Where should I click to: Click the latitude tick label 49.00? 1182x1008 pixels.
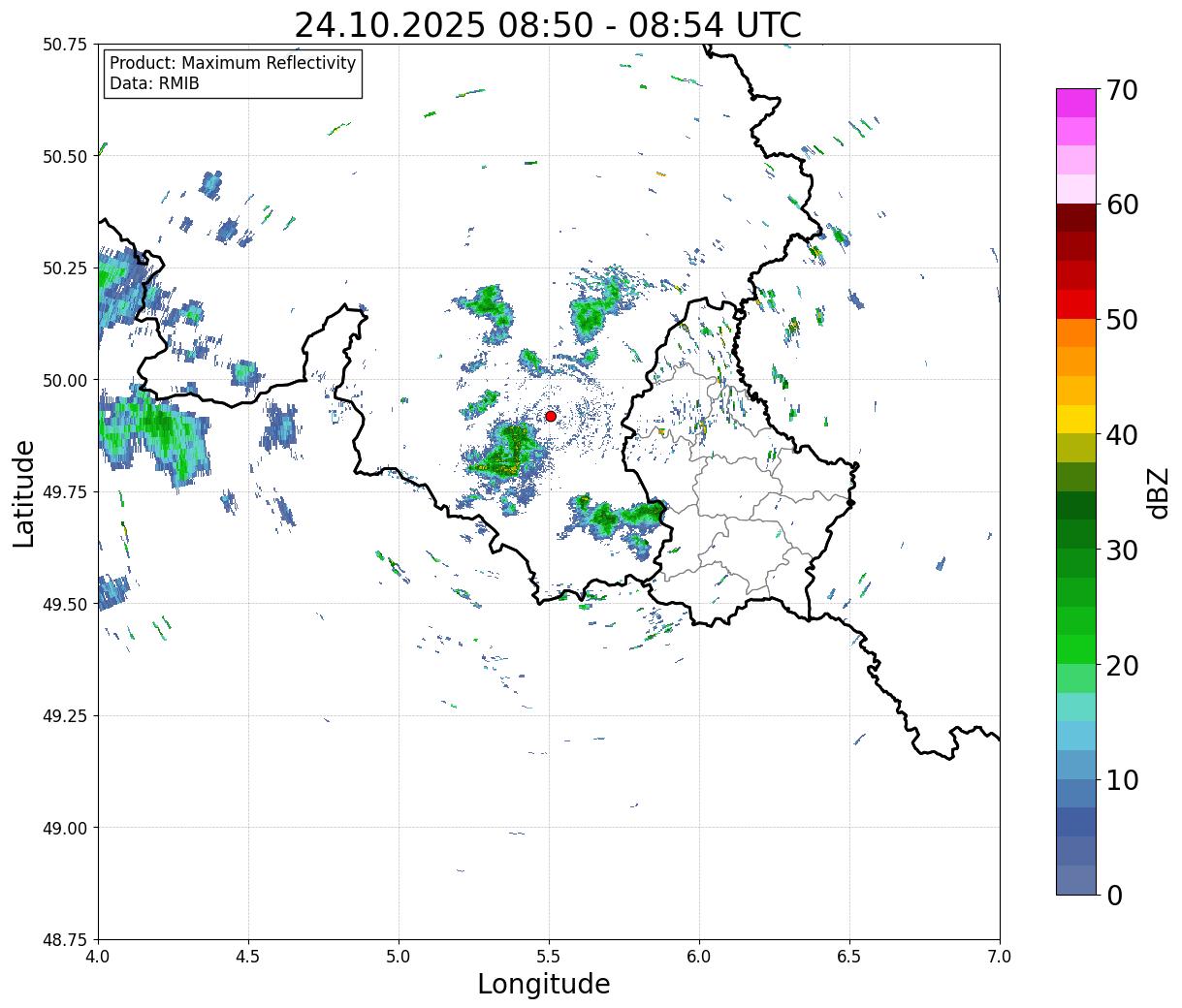point(65,828)
